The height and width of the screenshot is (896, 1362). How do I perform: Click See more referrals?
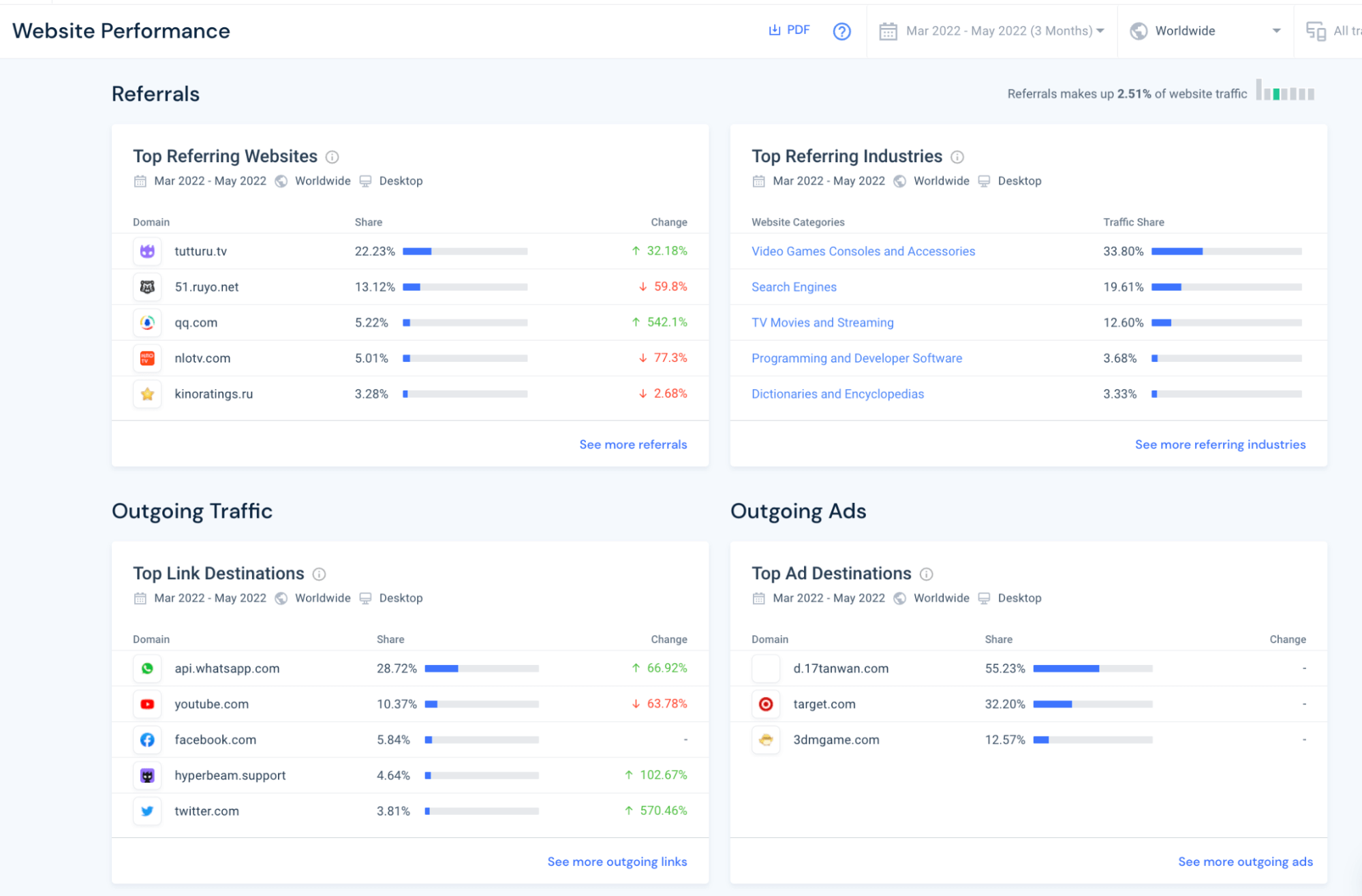633,444
